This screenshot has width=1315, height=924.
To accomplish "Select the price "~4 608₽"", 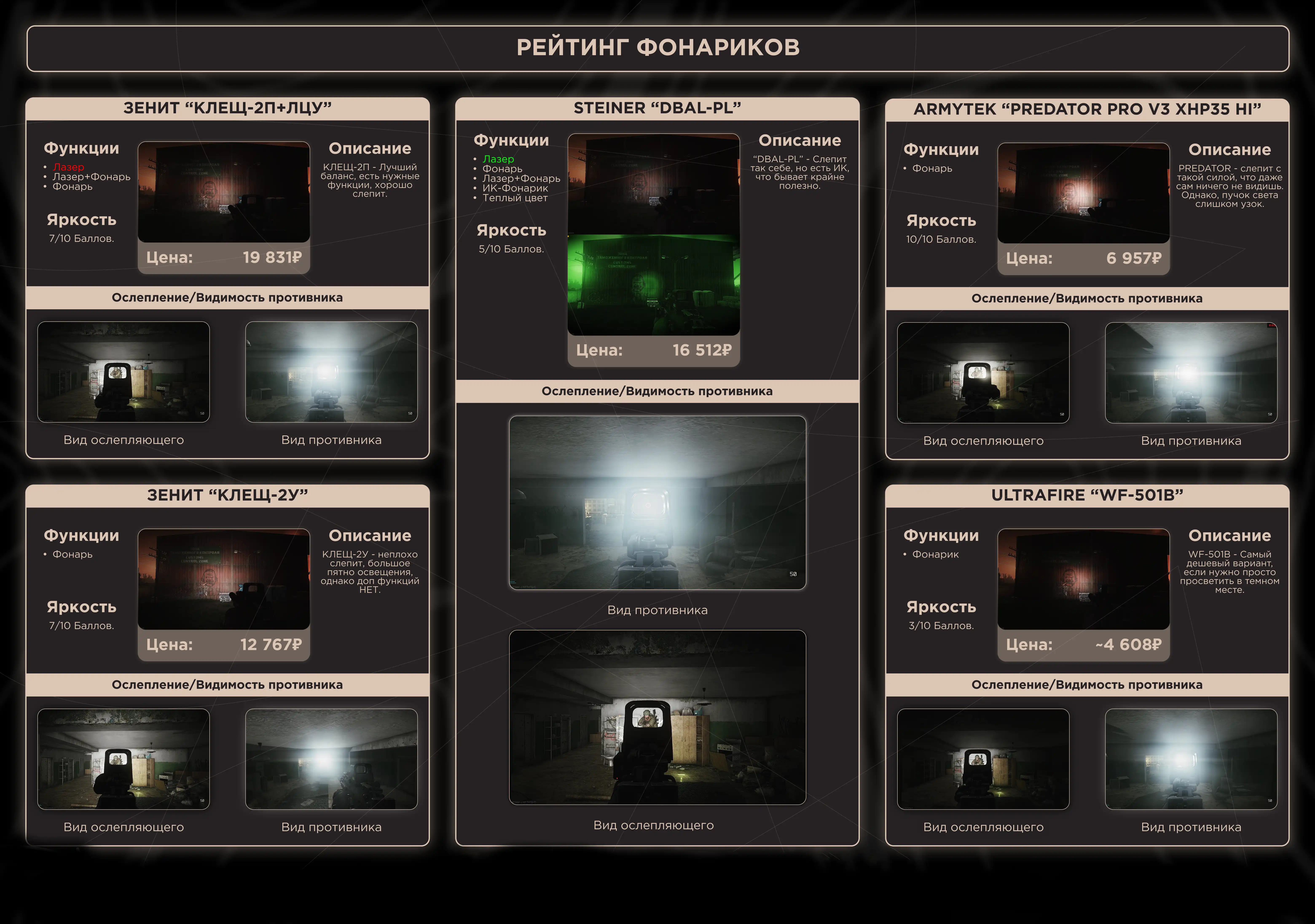I will point(1128,645).
